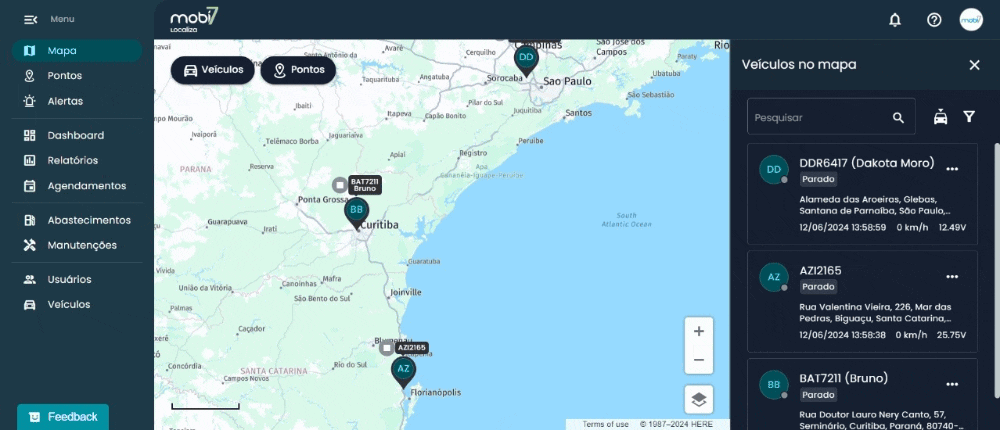Click the 25.75V voltage value
The image size is (1000, 430).
click(x=952, y=335)
